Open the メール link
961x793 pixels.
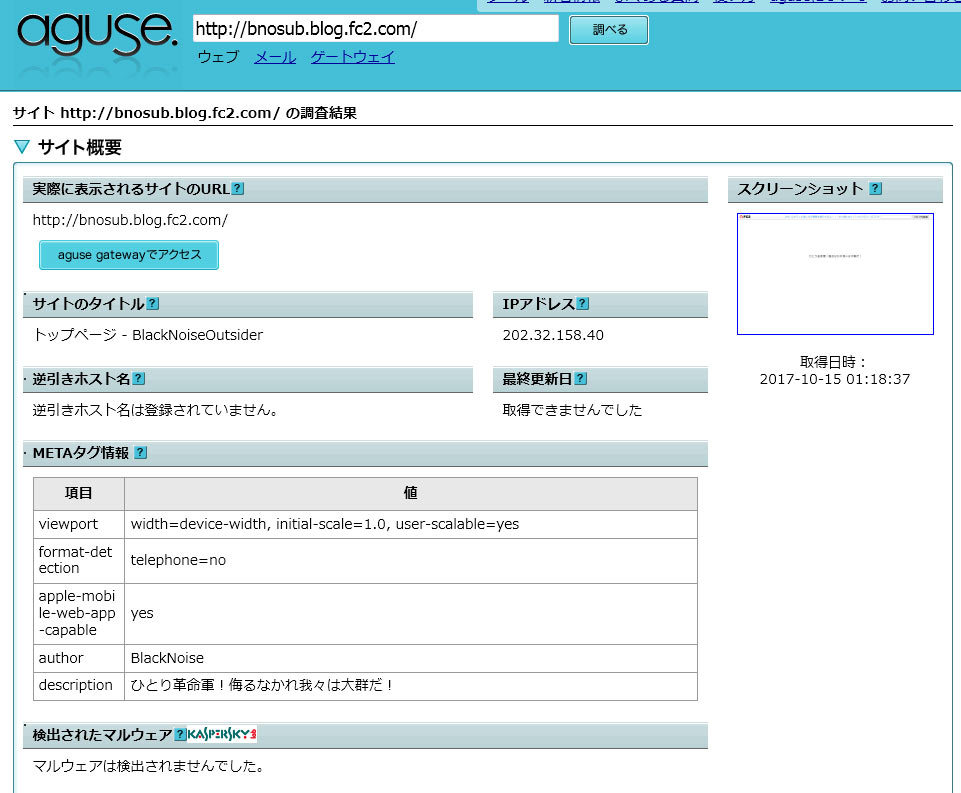[275, 57]
